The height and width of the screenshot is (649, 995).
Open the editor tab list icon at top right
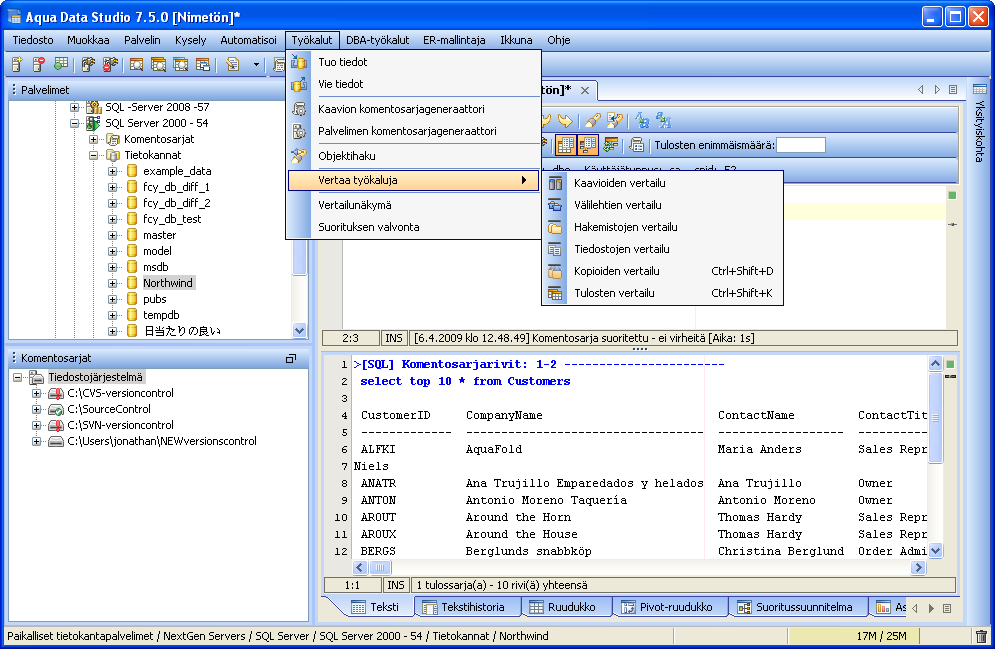(x=953, y=90)
